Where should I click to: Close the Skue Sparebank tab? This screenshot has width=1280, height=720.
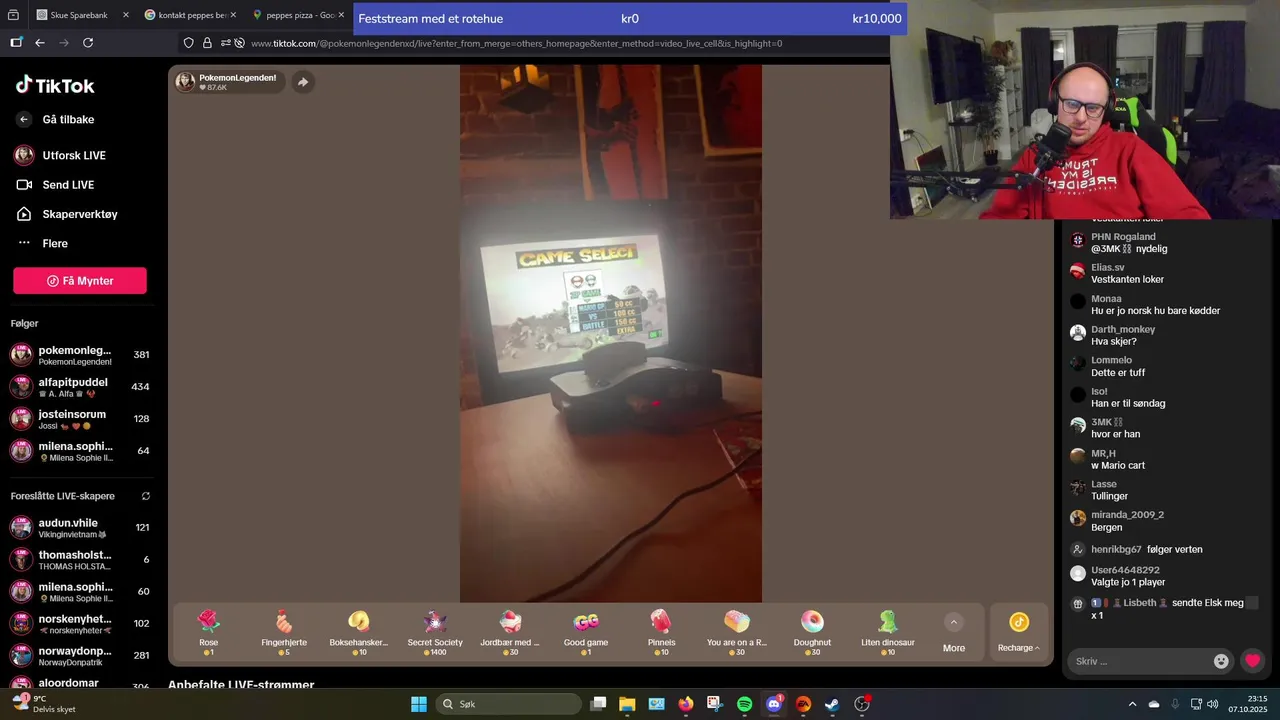point(125,15)
